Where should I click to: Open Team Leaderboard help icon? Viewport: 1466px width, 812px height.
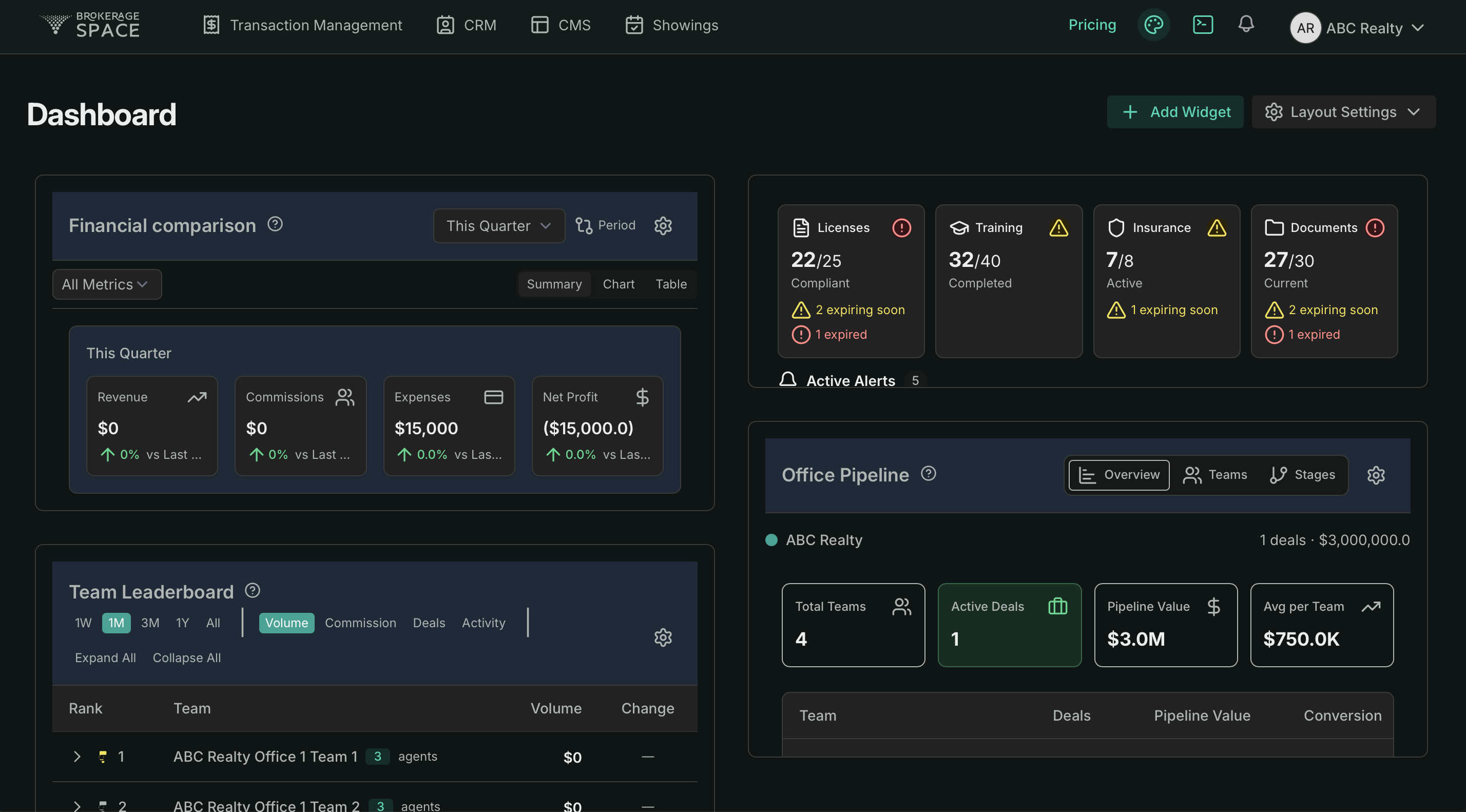(x=253, y=591)
